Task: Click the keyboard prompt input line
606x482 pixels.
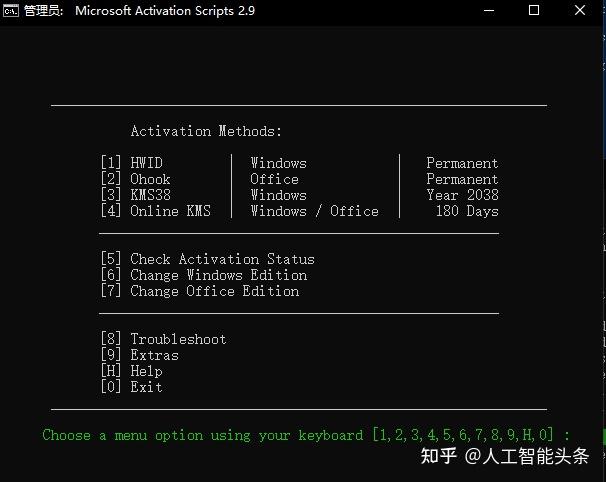Action: point(306,435)
